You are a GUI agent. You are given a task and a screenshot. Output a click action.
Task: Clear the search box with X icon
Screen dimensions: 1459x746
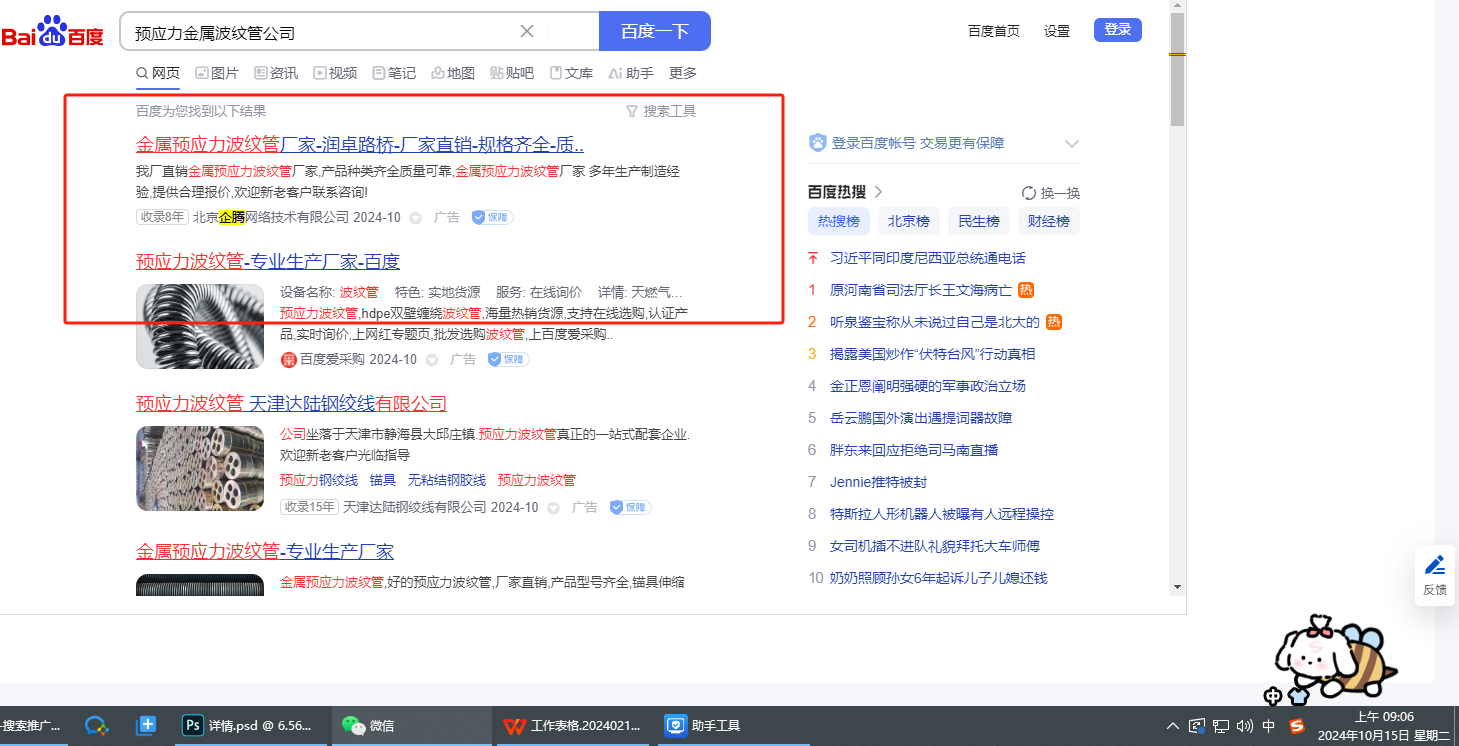tap(527, 31)
